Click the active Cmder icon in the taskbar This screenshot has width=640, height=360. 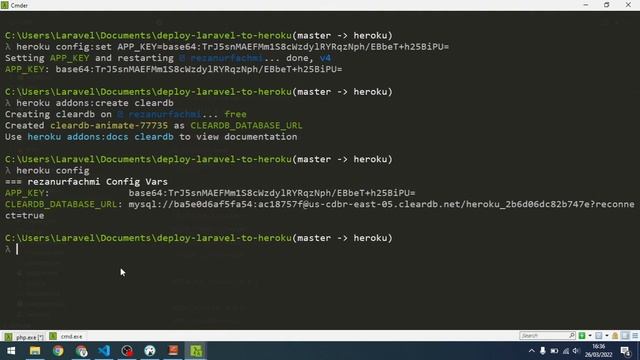point(196,351)
